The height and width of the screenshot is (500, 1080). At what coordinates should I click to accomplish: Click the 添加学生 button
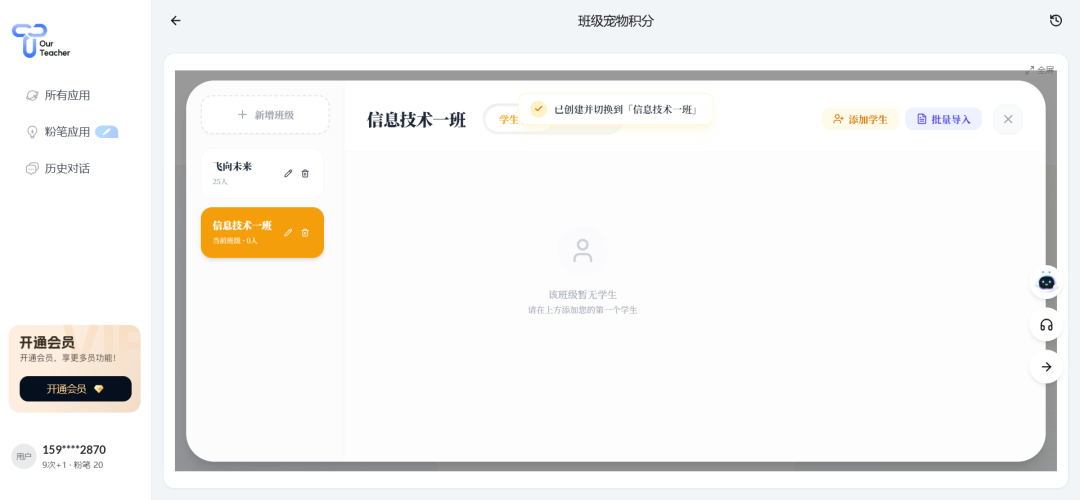[x=860, y=119]
